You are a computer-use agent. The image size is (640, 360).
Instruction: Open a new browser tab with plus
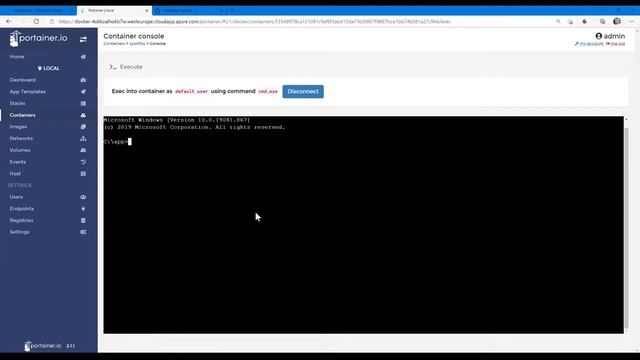pyautogui.click(x=232, y=10)
